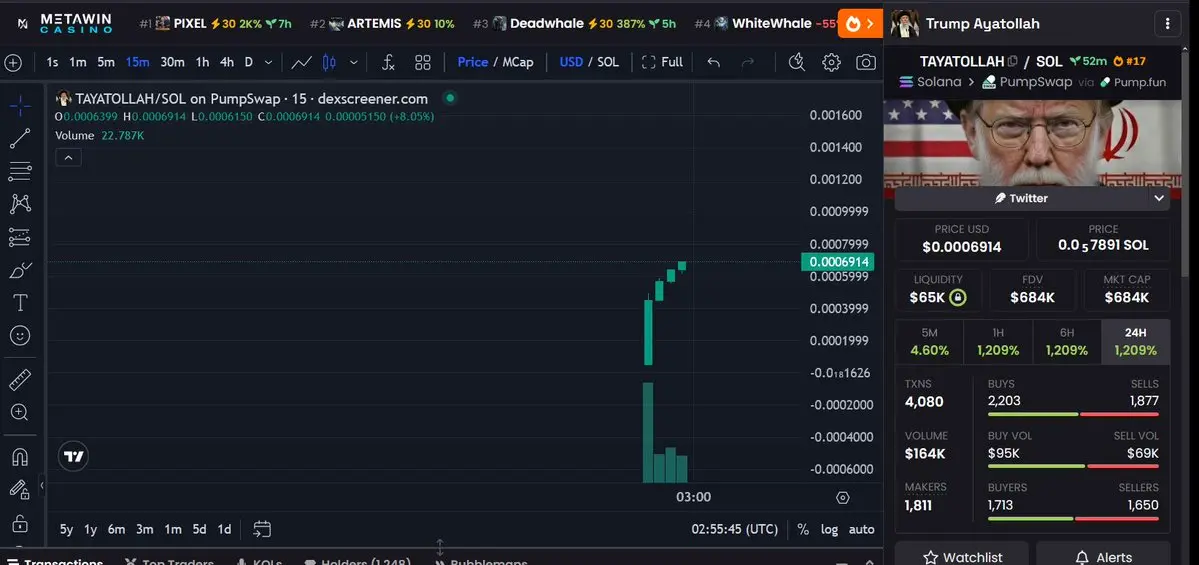Select the 15m timeframe
Image resolution: width=1199 pixels, height=565 pixels.
(138, 62)
